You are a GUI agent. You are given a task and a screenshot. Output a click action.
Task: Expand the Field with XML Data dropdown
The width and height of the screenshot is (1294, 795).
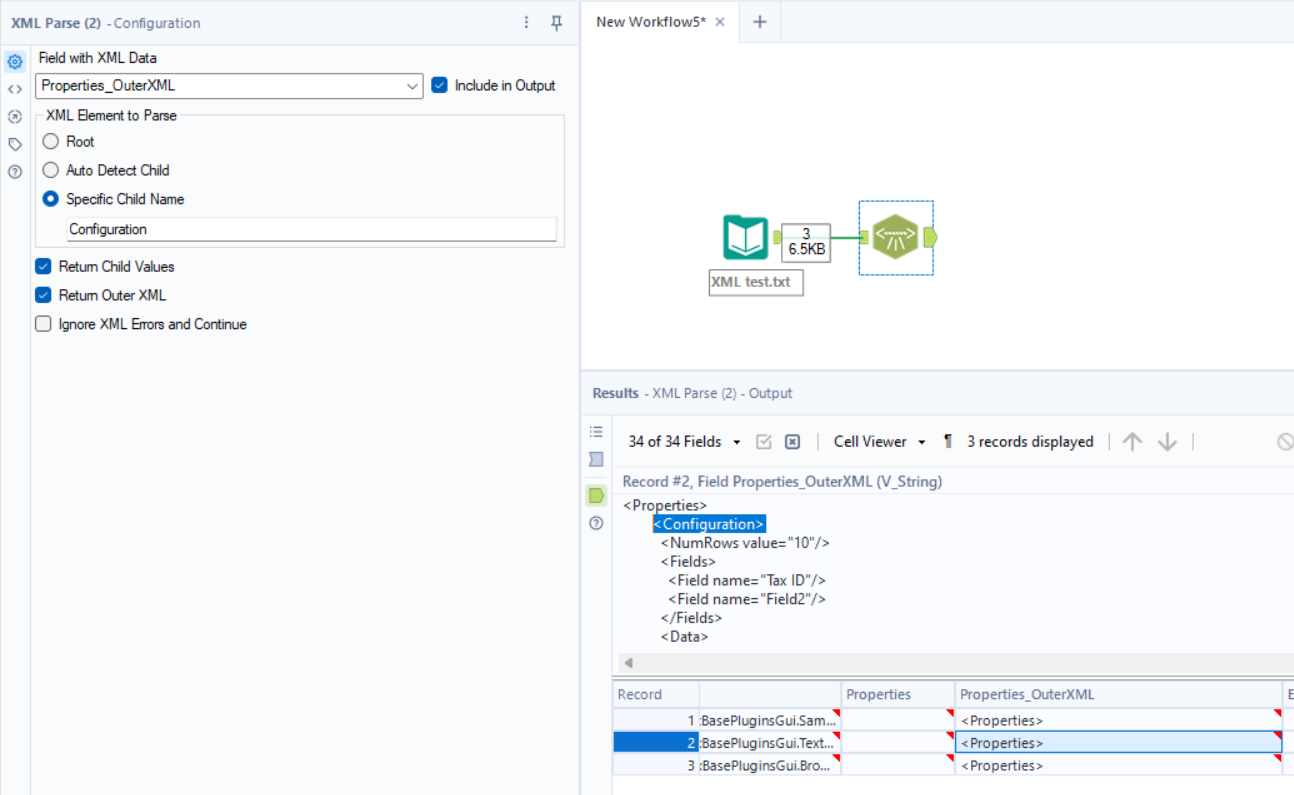[x=413, y=86]
